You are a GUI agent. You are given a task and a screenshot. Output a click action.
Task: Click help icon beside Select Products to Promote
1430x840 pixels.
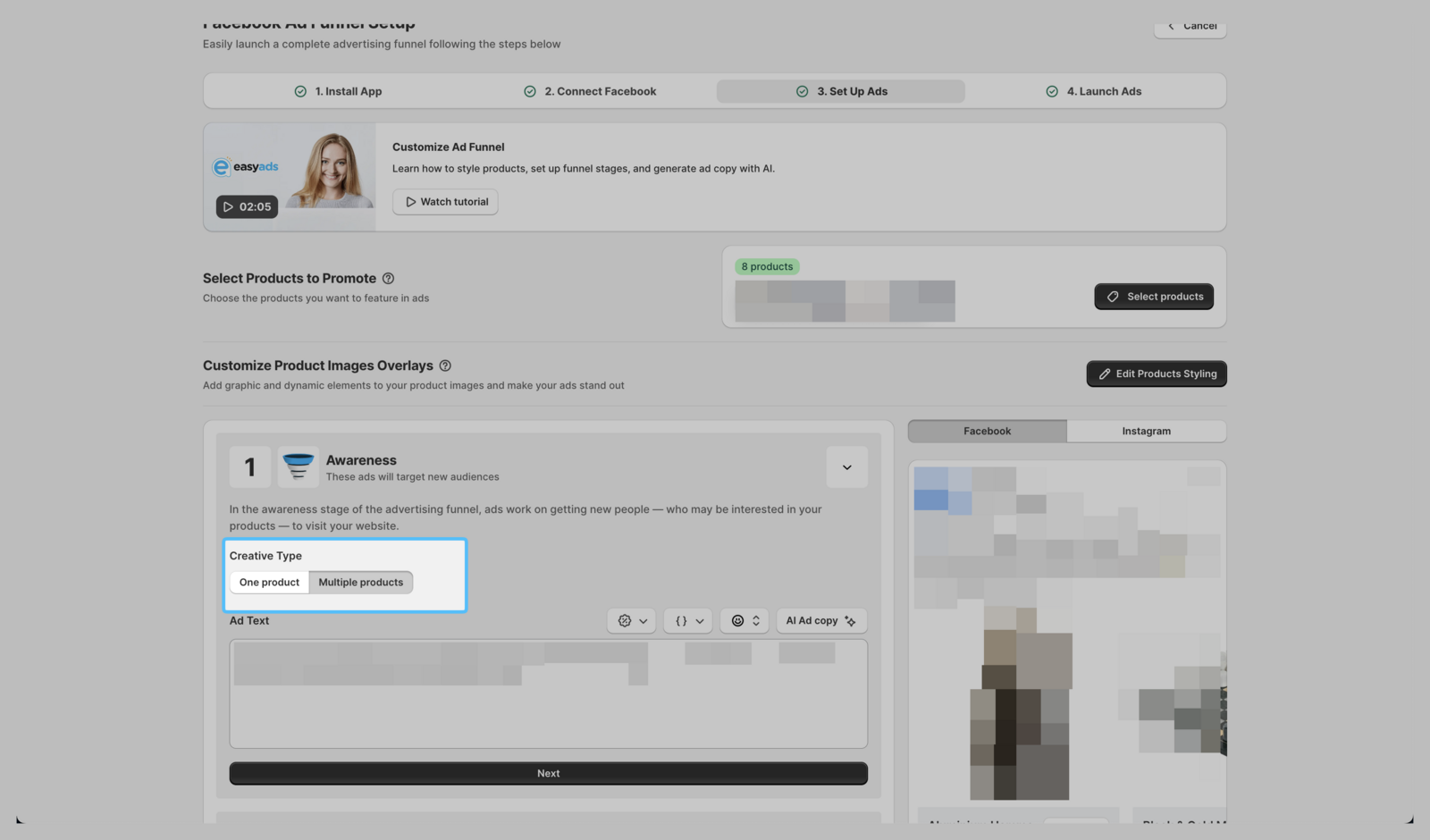(x=388, y=279)
